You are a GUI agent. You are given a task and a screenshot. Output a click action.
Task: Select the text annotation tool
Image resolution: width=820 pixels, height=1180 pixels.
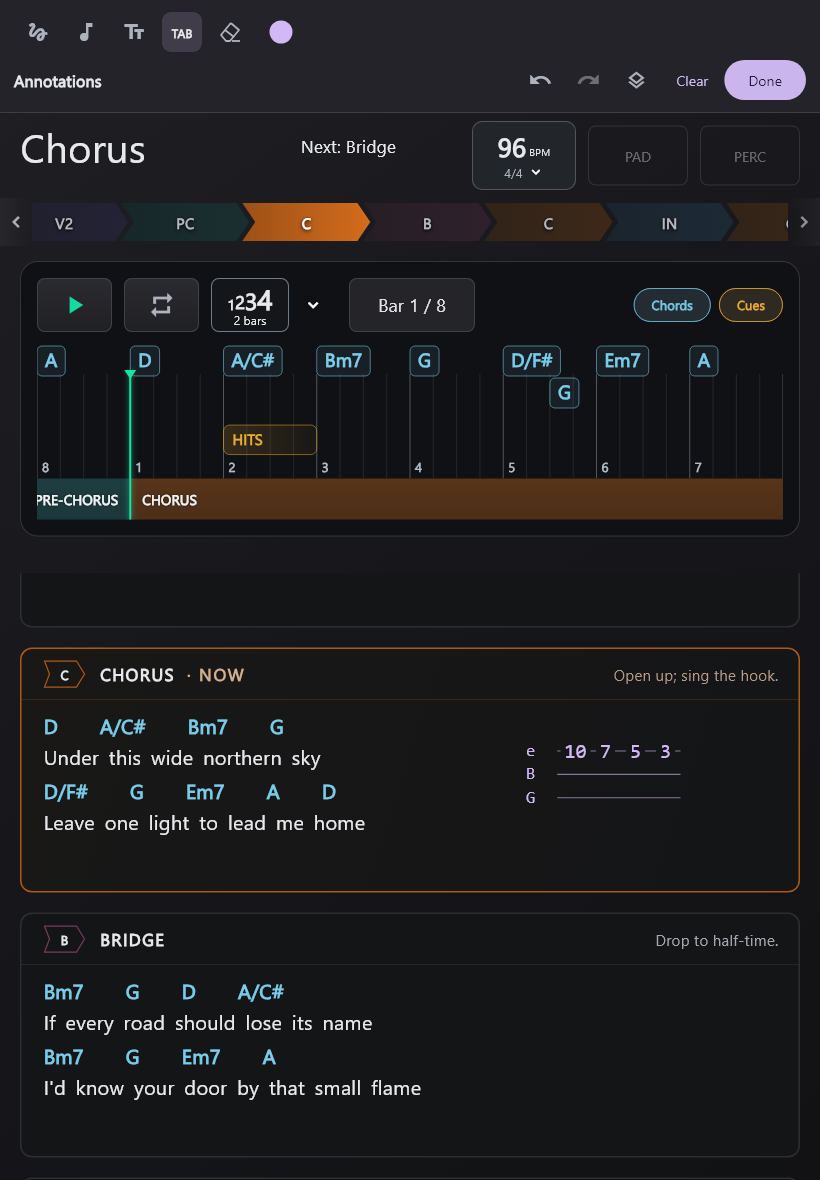[134, 32]
